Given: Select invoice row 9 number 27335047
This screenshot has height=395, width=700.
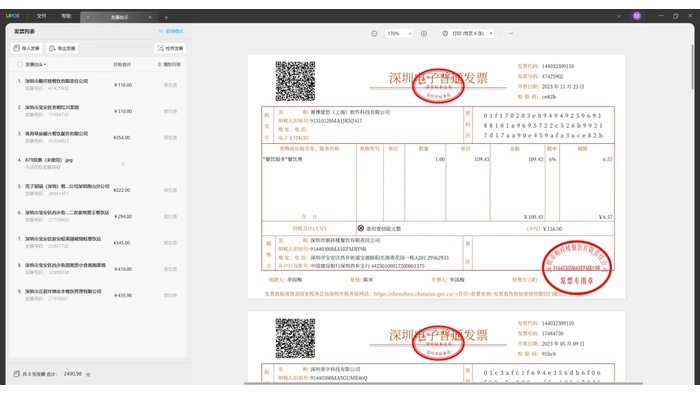Looking at the screenshot, I should tap(97, 295).
